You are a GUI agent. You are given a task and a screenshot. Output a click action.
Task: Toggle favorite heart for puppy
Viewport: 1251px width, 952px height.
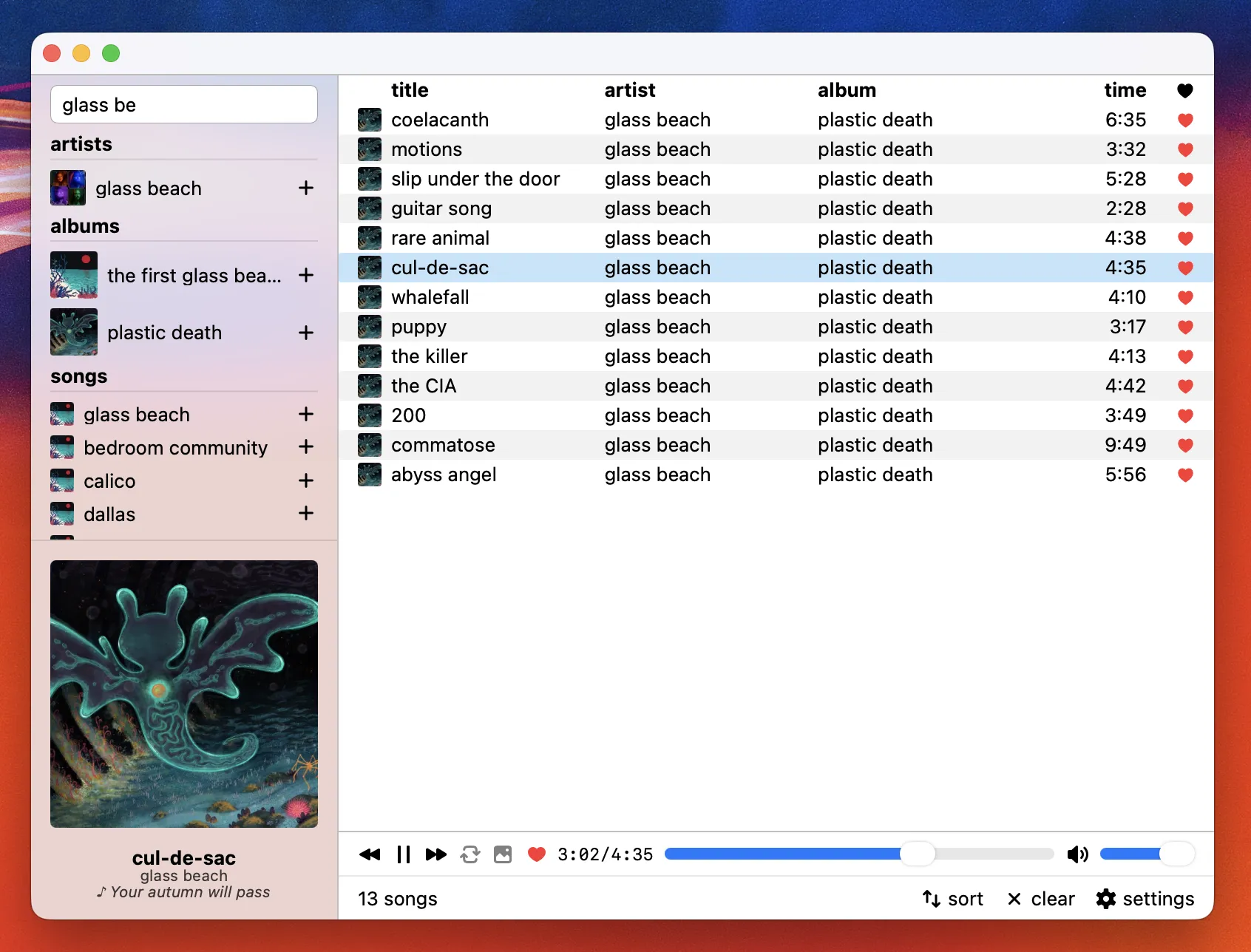click(1185, 327)
